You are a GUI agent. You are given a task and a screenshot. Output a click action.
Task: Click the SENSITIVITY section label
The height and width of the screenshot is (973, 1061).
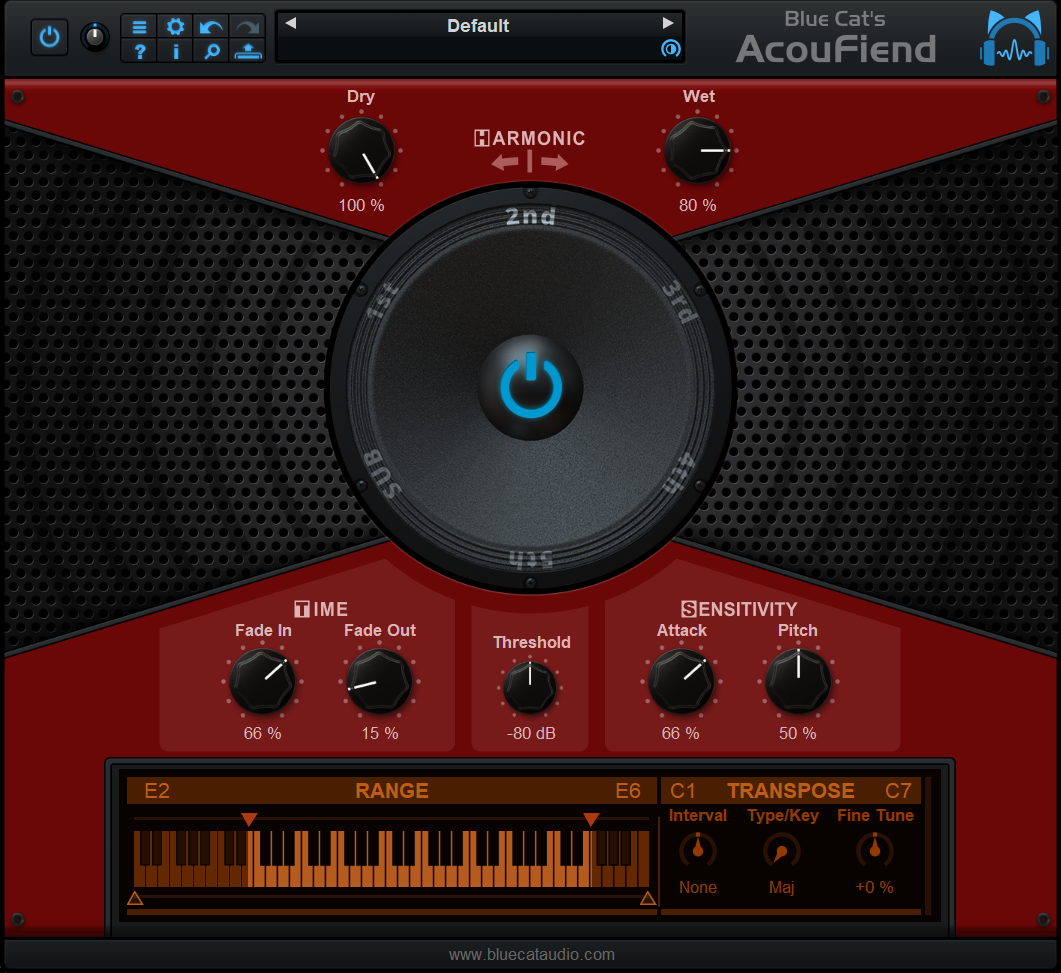point(739,609)
